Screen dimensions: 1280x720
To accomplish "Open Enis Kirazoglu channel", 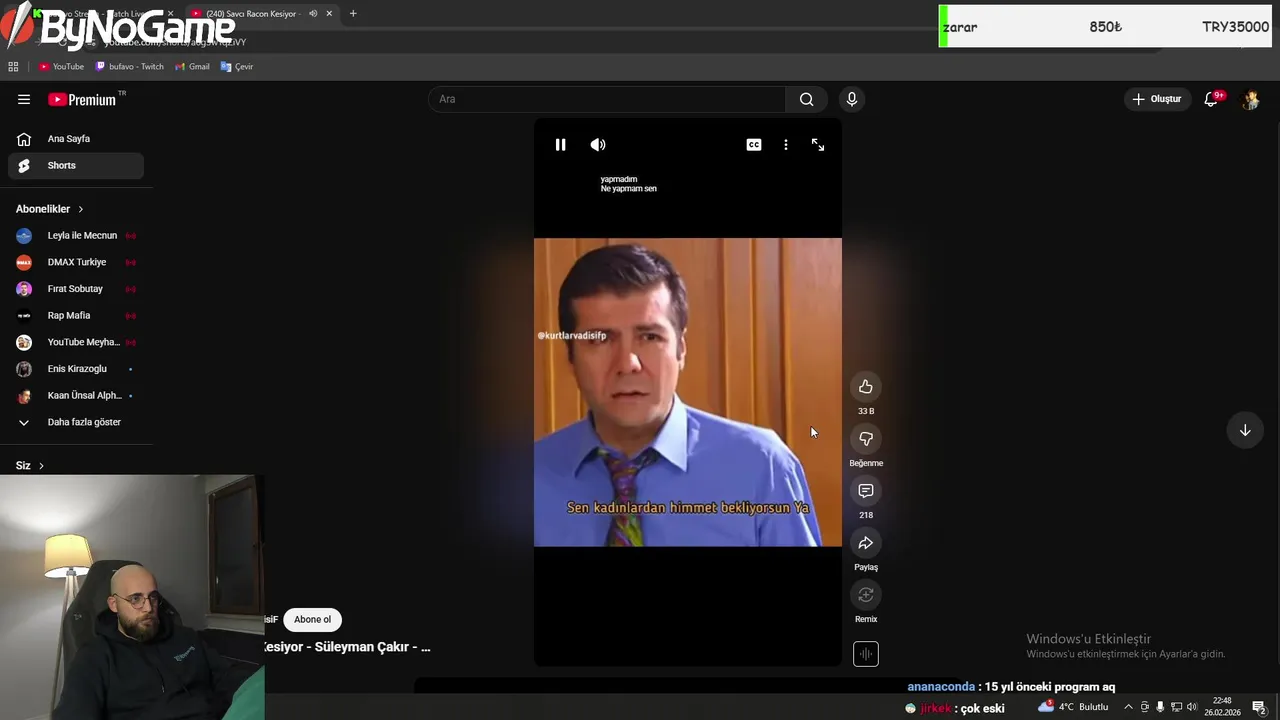I will (76, 369).
